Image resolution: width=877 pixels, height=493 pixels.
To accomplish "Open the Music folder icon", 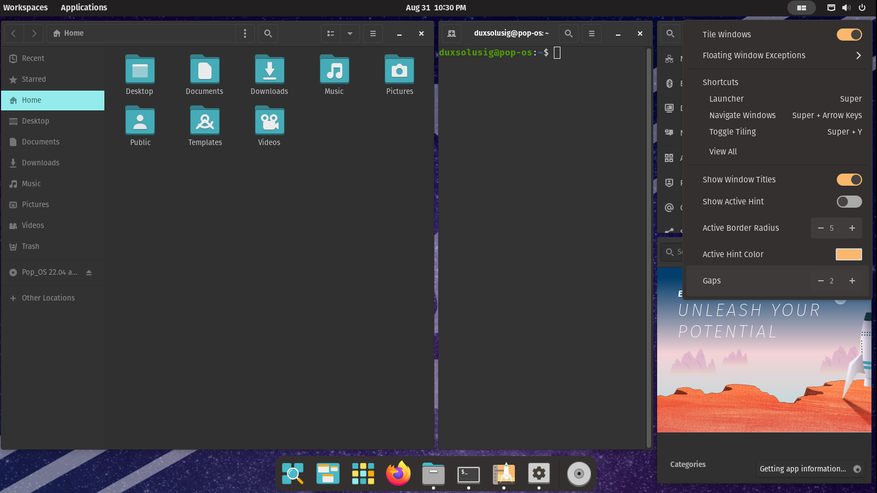I will coord(334,72).
